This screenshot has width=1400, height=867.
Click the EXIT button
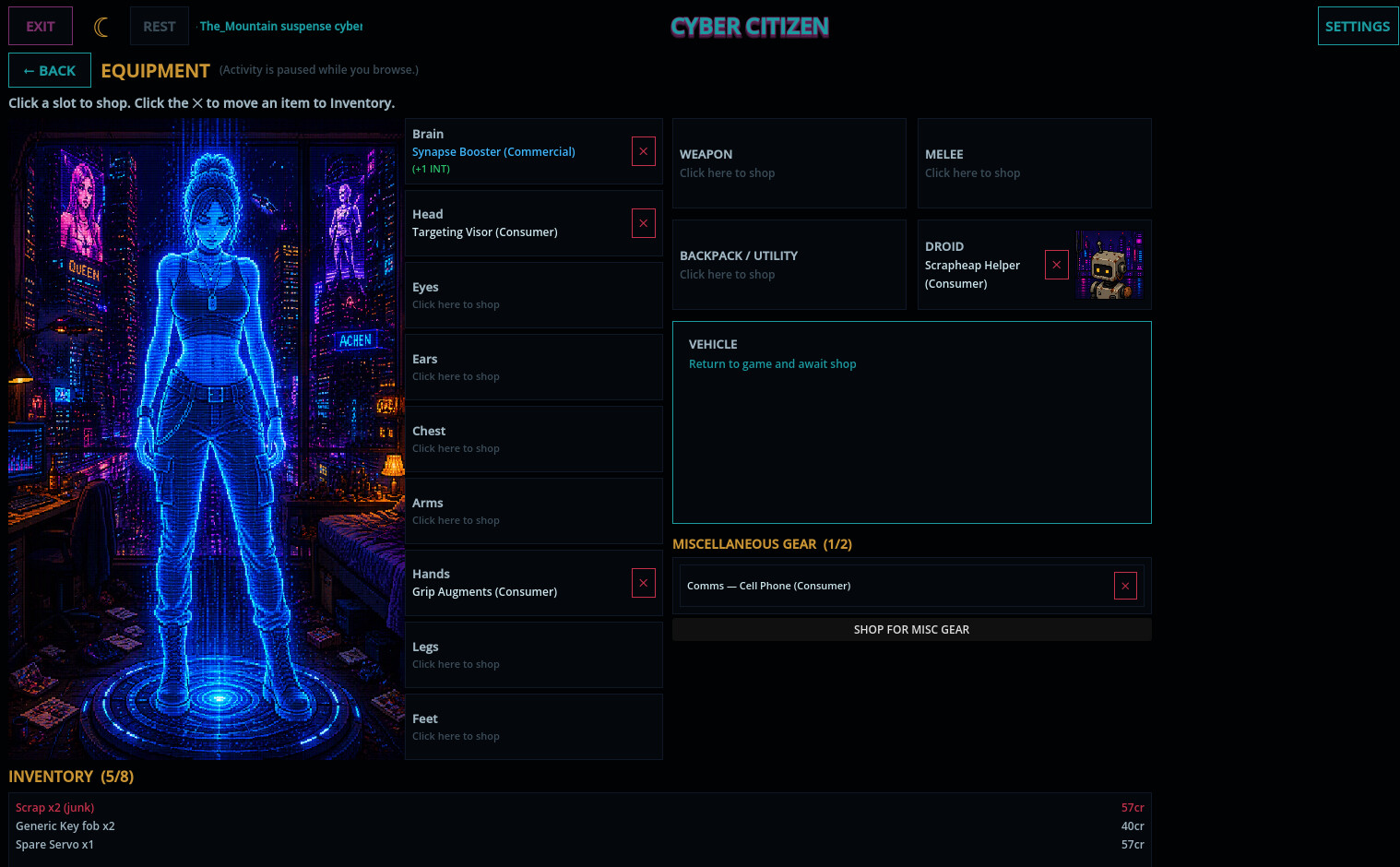click(41, 27)
